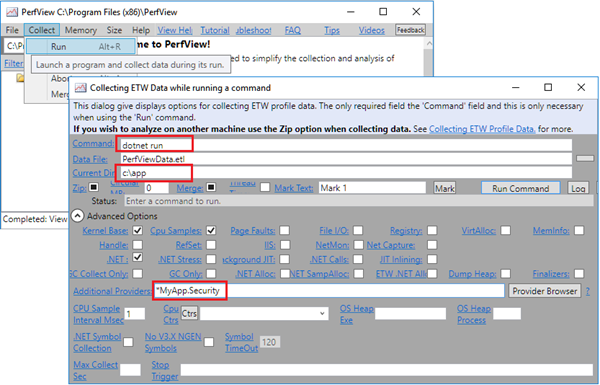Open the Tutorial link
Viewport: 600px width, 385px height.
click(215, 30)
